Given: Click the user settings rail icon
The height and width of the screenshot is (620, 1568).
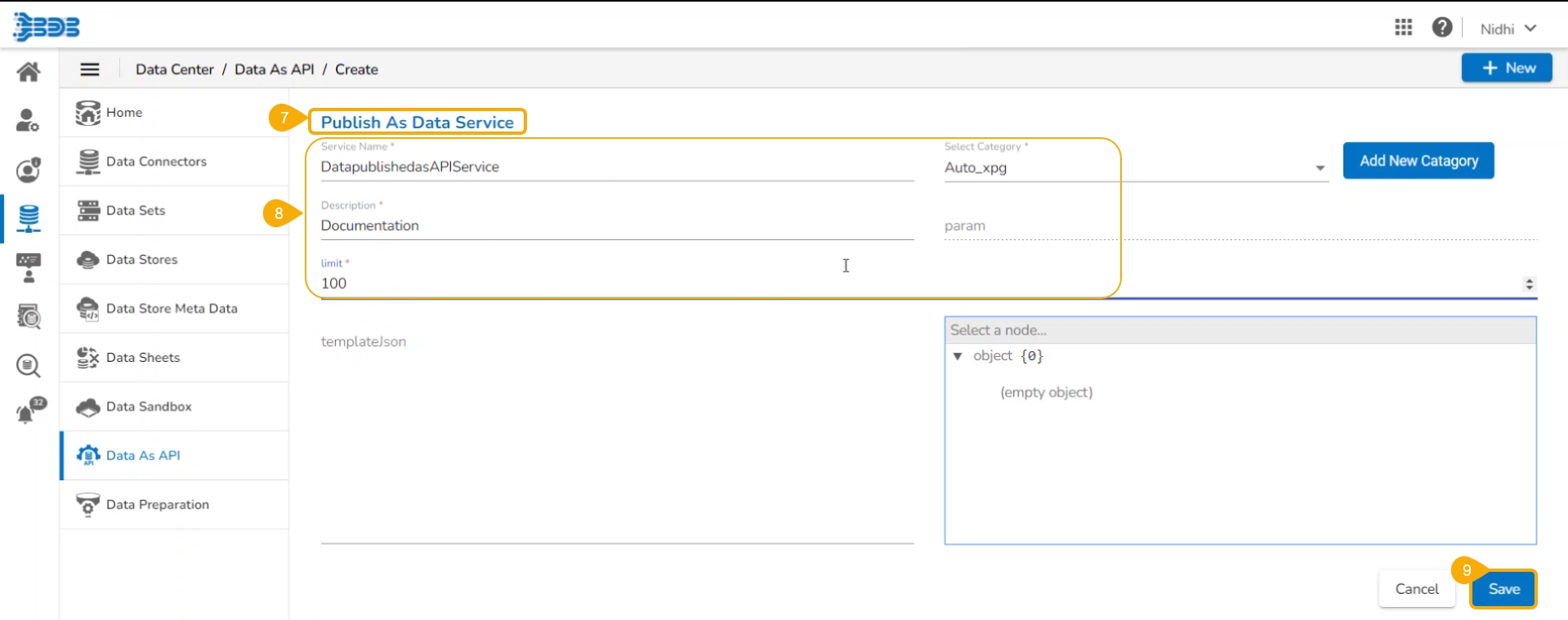Looking at the screenshot, I should 29,121.
